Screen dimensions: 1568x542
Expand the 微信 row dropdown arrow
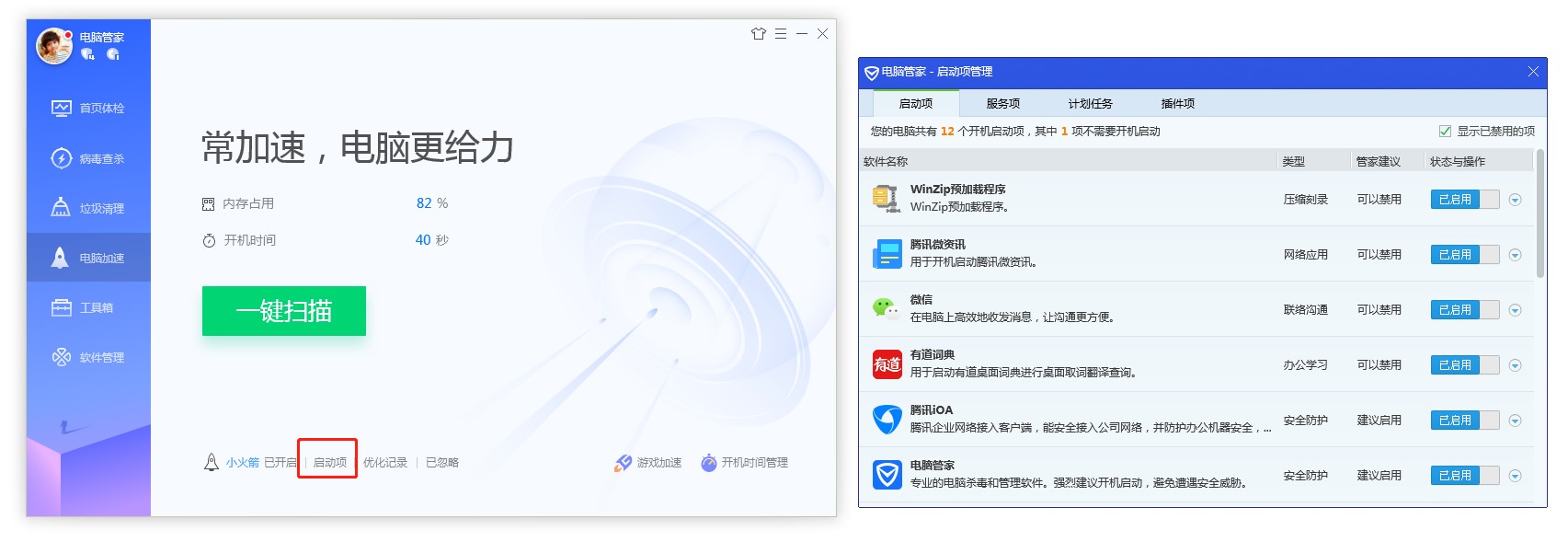point(1516,310)
